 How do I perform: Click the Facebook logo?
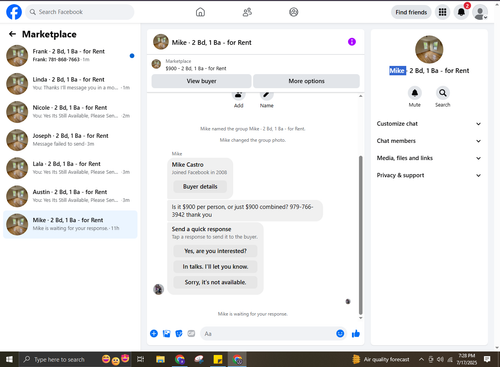coord(14,12)
